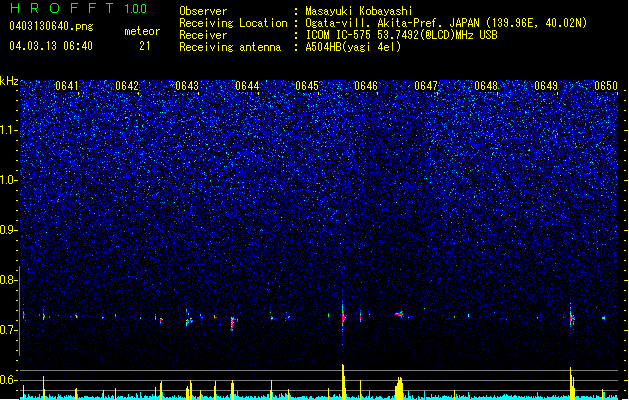This screenshot has height=400, width=629.
Task: Click the 1.1 frequency axis label
Action: pos(9,130)
